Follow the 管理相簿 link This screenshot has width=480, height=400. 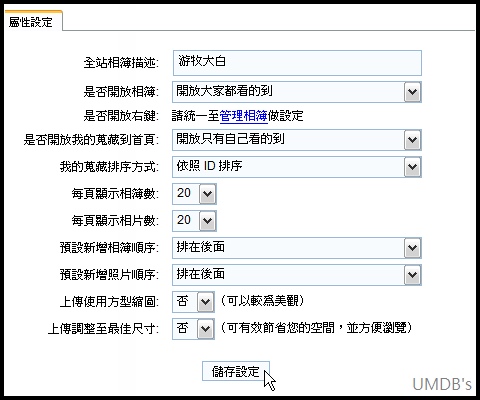[244, 116]
